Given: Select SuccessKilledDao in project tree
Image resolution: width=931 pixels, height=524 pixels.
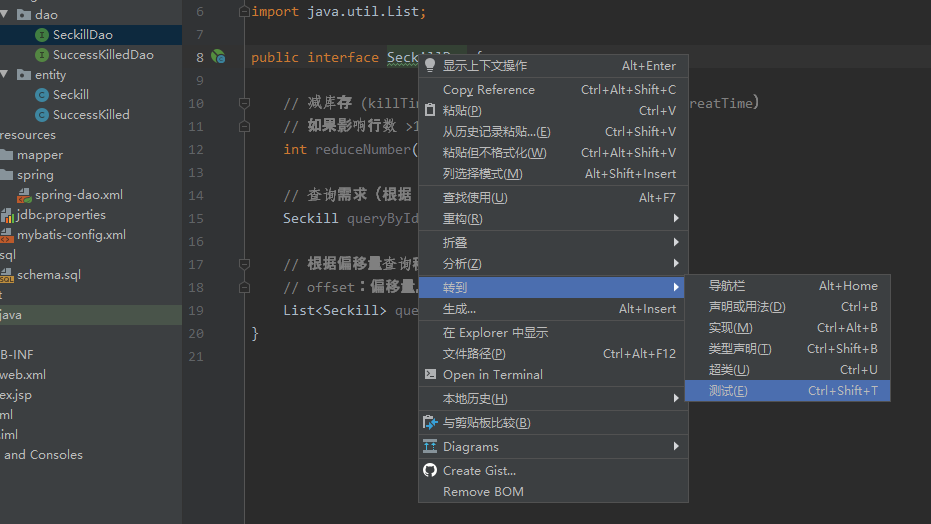Looking at the screenshot, I should point(91,55).
